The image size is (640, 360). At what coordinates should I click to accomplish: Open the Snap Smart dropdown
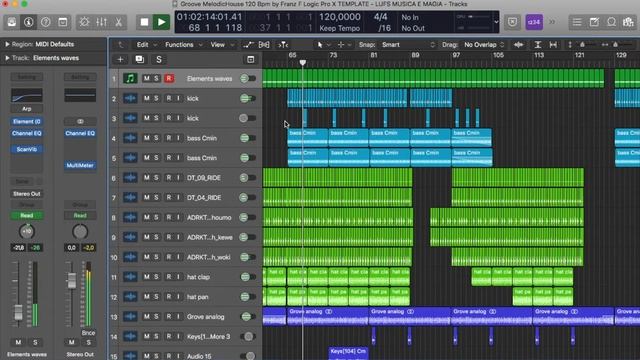tap(409, 44)
